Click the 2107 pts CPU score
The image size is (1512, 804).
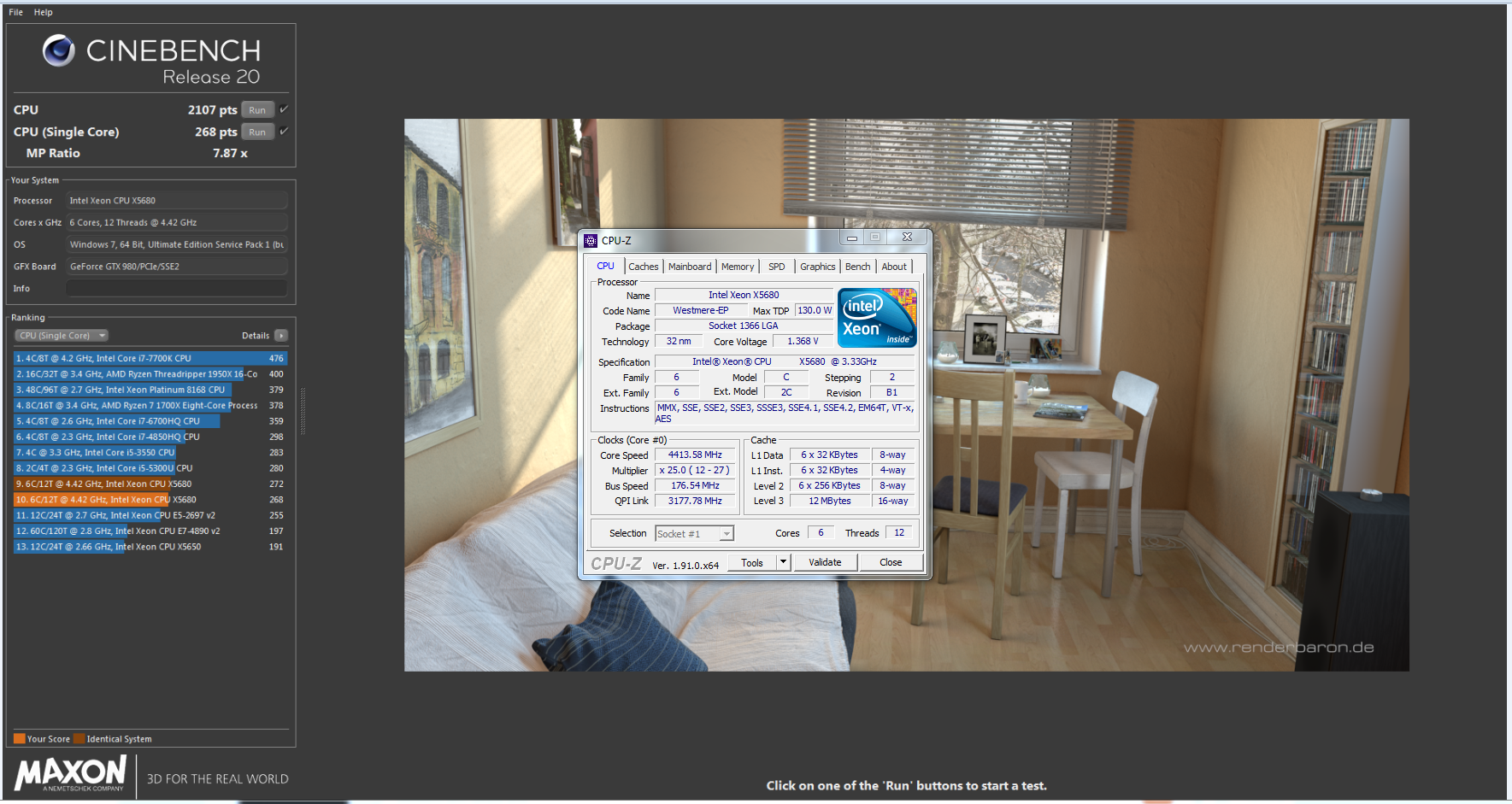pos(213,110)
